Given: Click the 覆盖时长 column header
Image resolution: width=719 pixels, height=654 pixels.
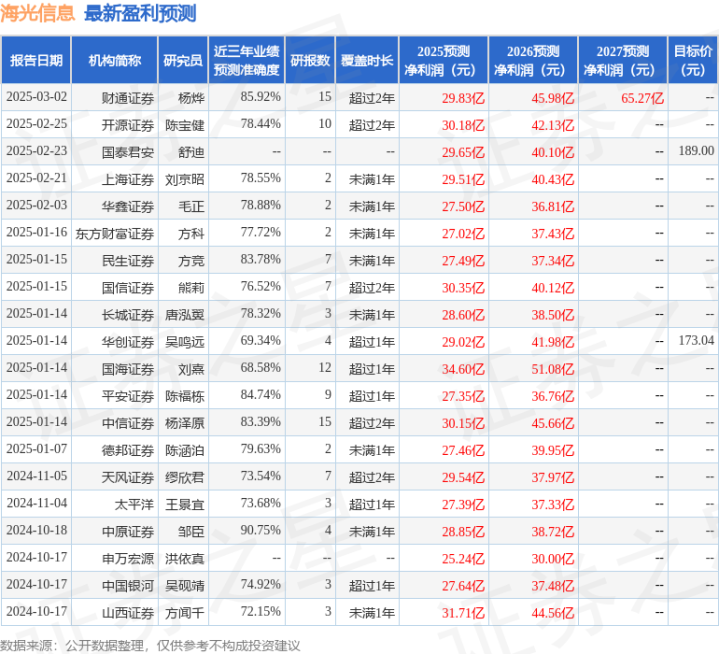Looking at the screenshot, I should coord(367,60).
